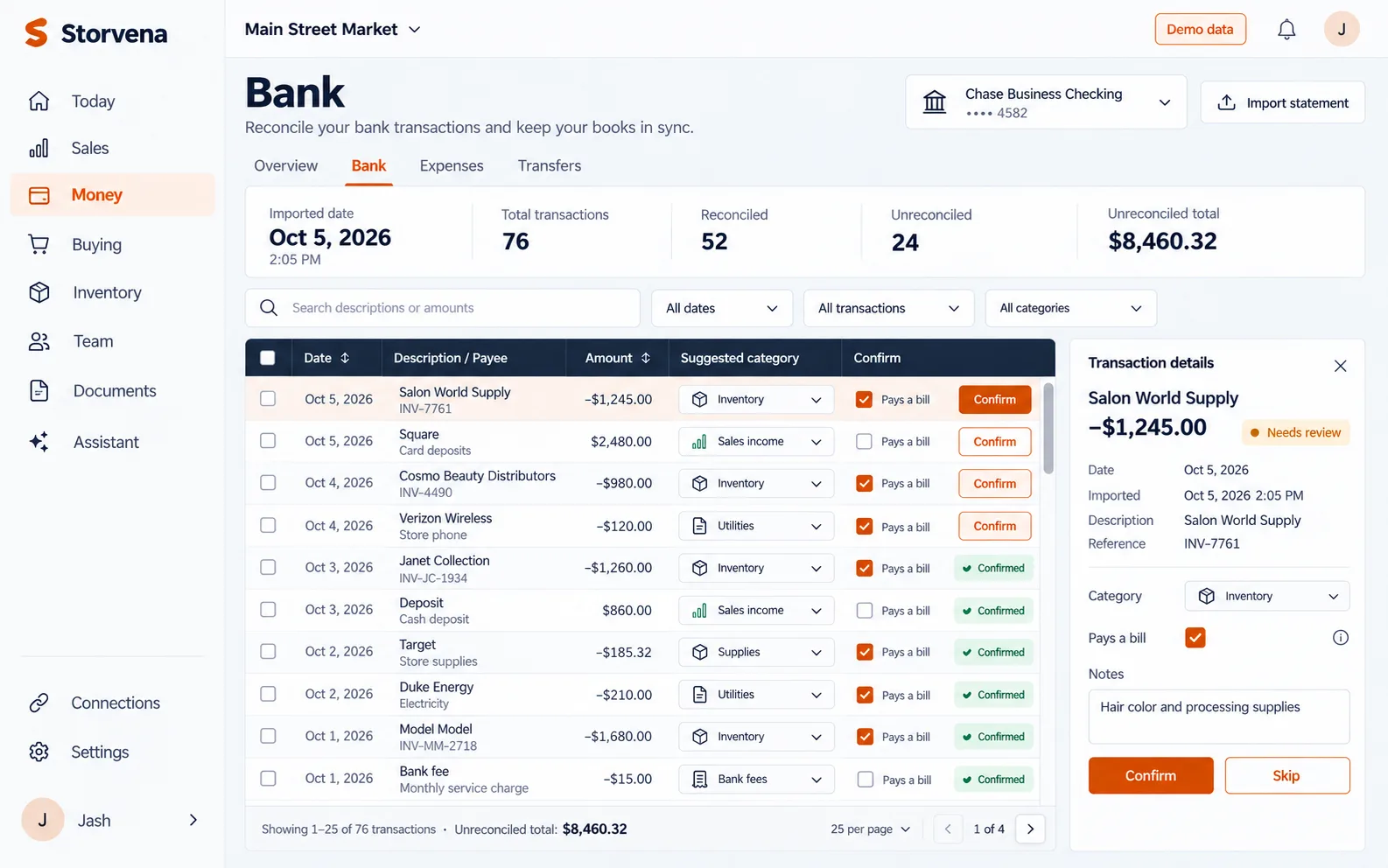Open the All transactions filter
The width and height of the screenshot is (1388, 868).
click(x=888, y=308)
